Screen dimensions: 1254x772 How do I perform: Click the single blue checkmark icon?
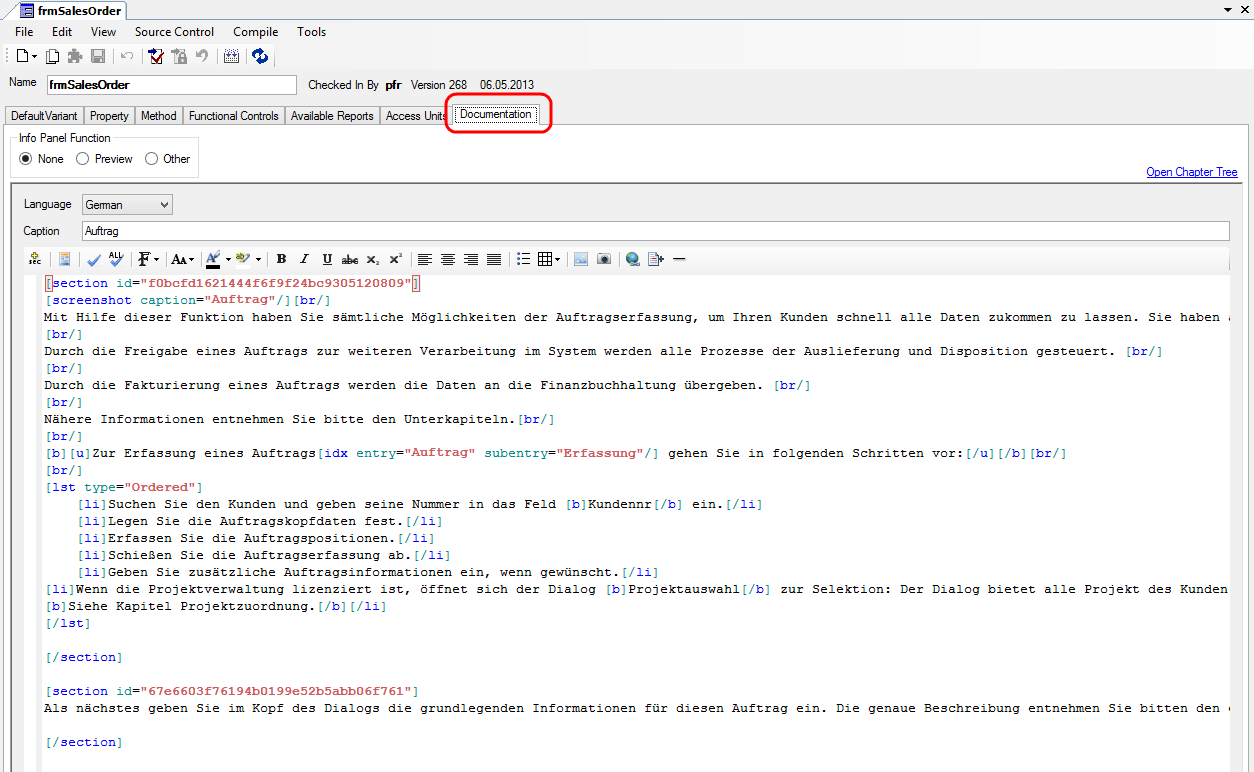coord(94,259)
